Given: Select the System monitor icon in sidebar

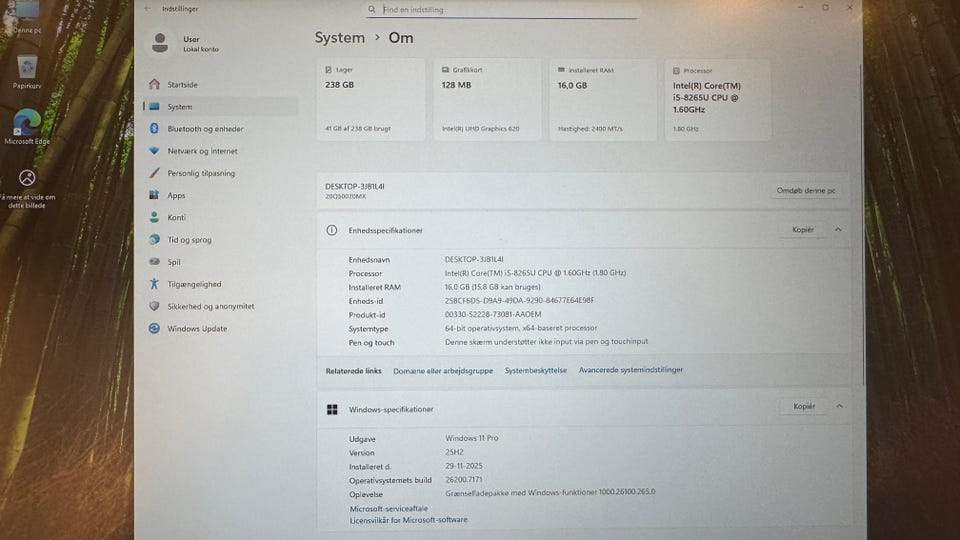Looking at the screenshot, I should pyautogui.click(x=154, y=107).
